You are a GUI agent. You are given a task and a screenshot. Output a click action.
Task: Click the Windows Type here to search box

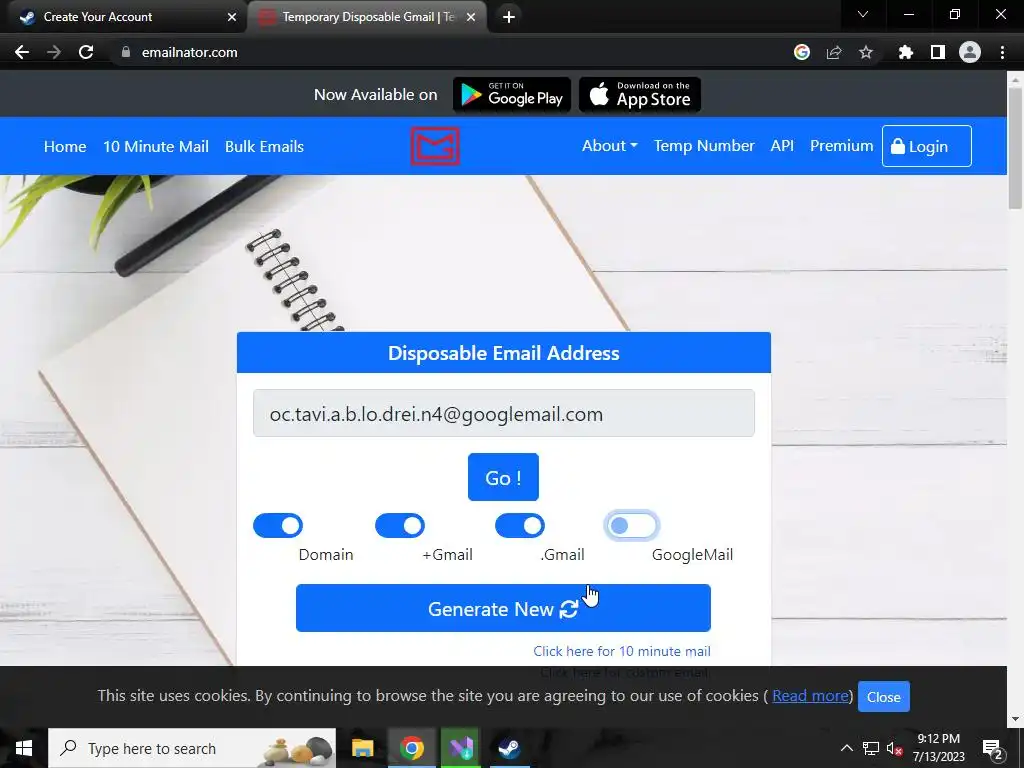(192, 748)
